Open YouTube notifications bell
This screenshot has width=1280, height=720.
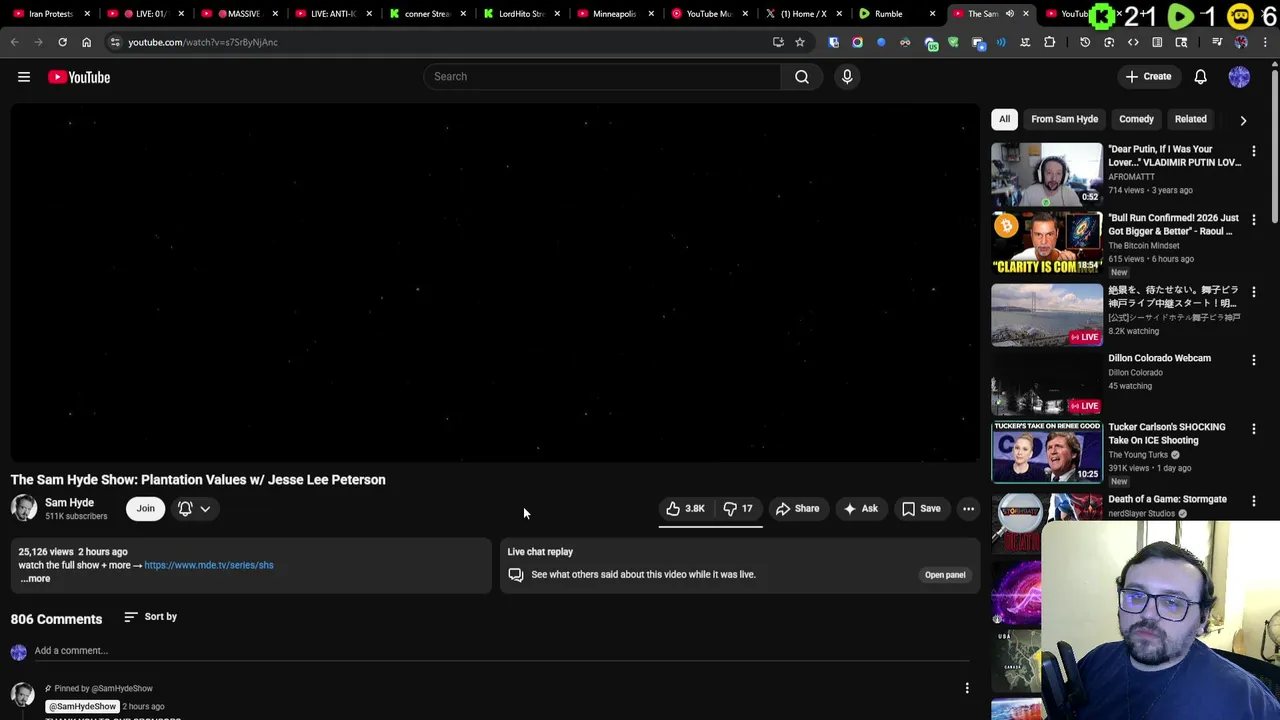[1200, 77]
